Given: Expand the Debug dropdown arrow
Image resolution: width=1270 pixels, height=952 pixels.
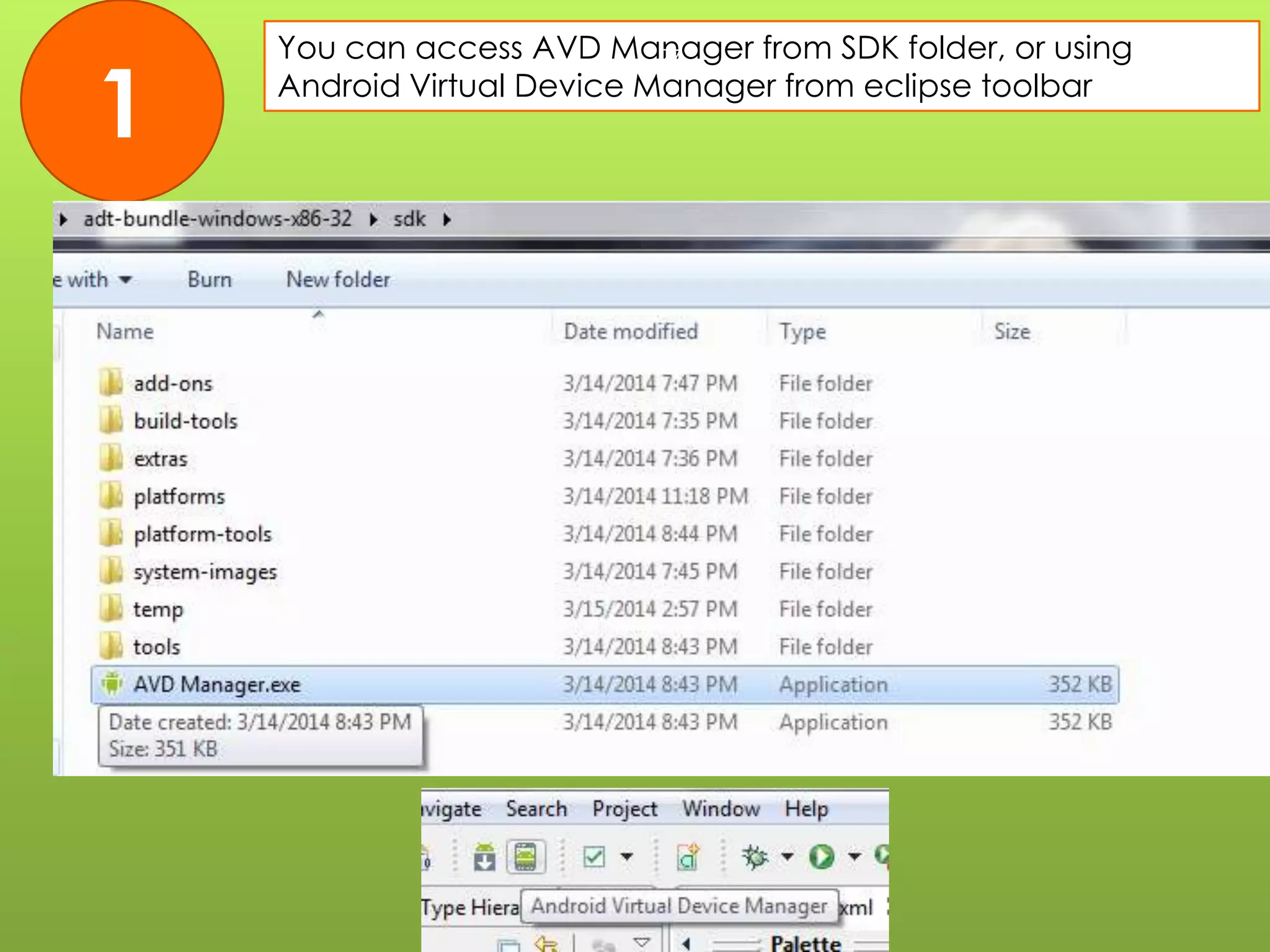Looking at the screenshot, I should 787,857.
